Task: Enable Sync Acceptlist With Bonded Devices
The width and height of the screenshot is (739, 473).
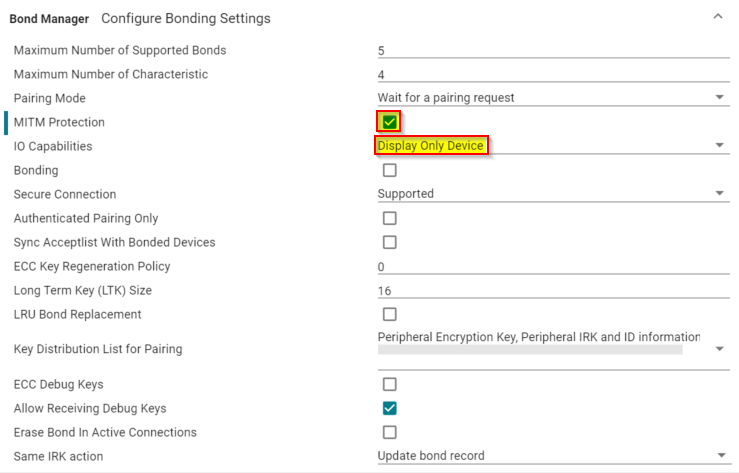Action: (390, 242)
